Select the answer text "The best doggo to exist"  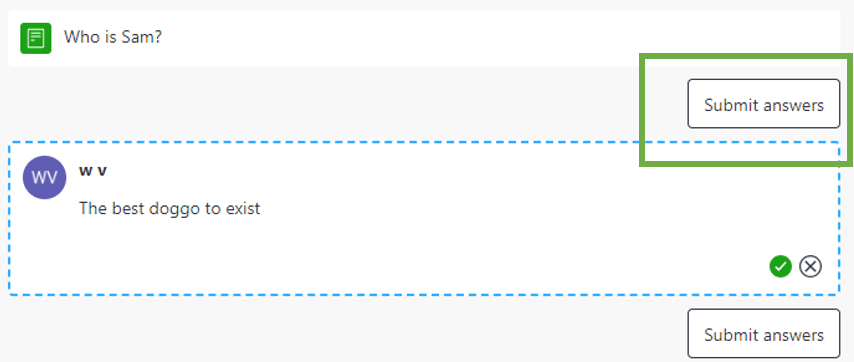(x=169, y=208)
